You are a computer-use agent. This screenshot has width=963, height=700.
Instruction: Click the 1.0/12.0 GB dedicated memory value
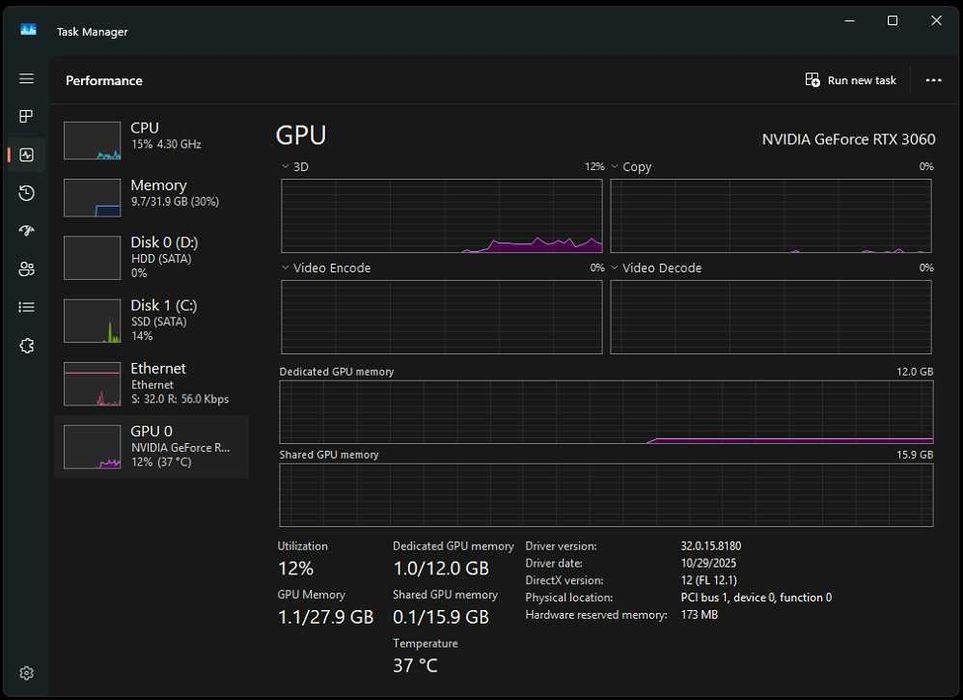click(x=441, y=569)
